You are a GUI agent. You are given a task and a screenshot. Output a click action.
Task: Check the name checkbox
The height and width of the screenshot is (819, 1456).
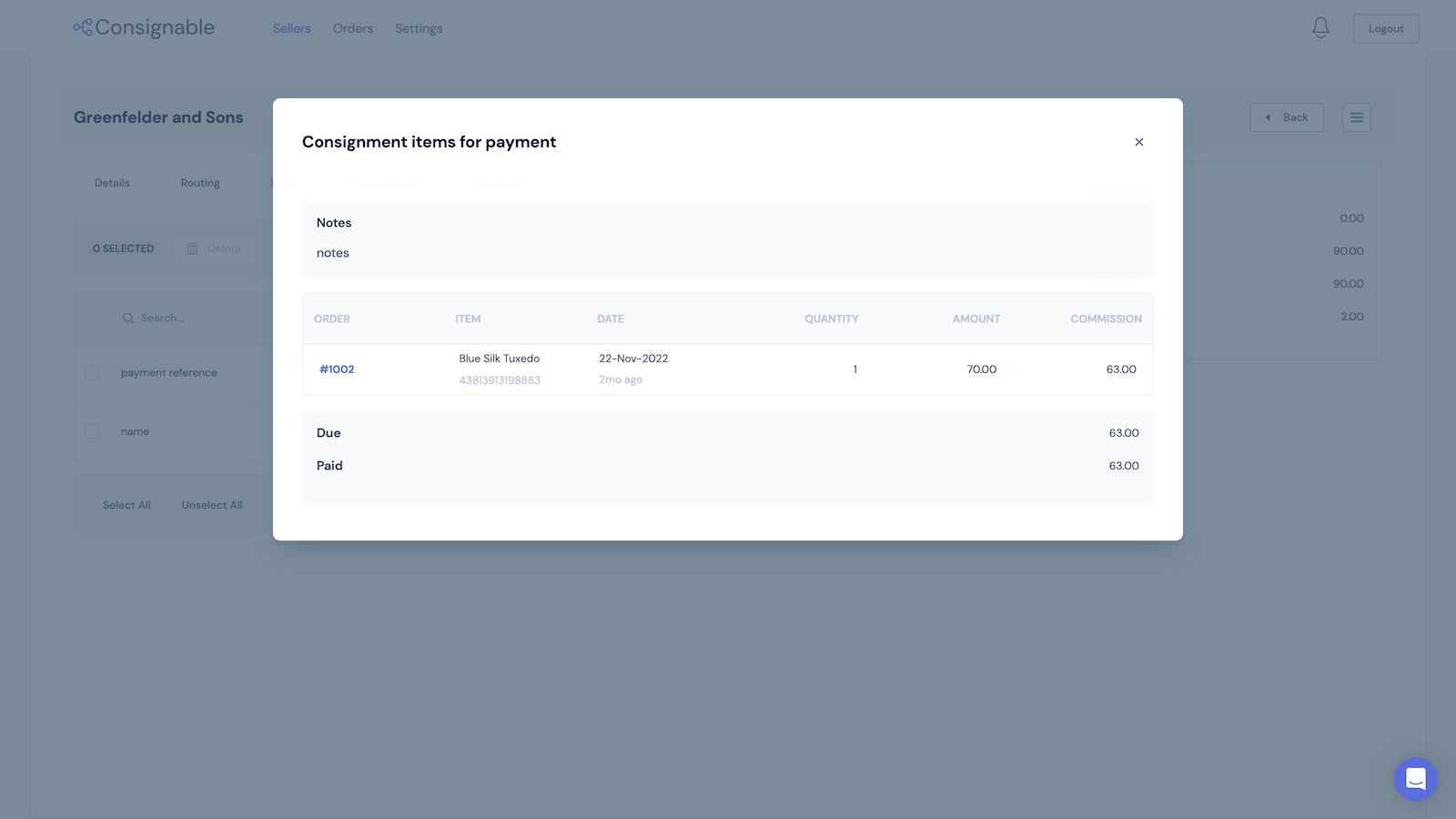coord(91,430)
